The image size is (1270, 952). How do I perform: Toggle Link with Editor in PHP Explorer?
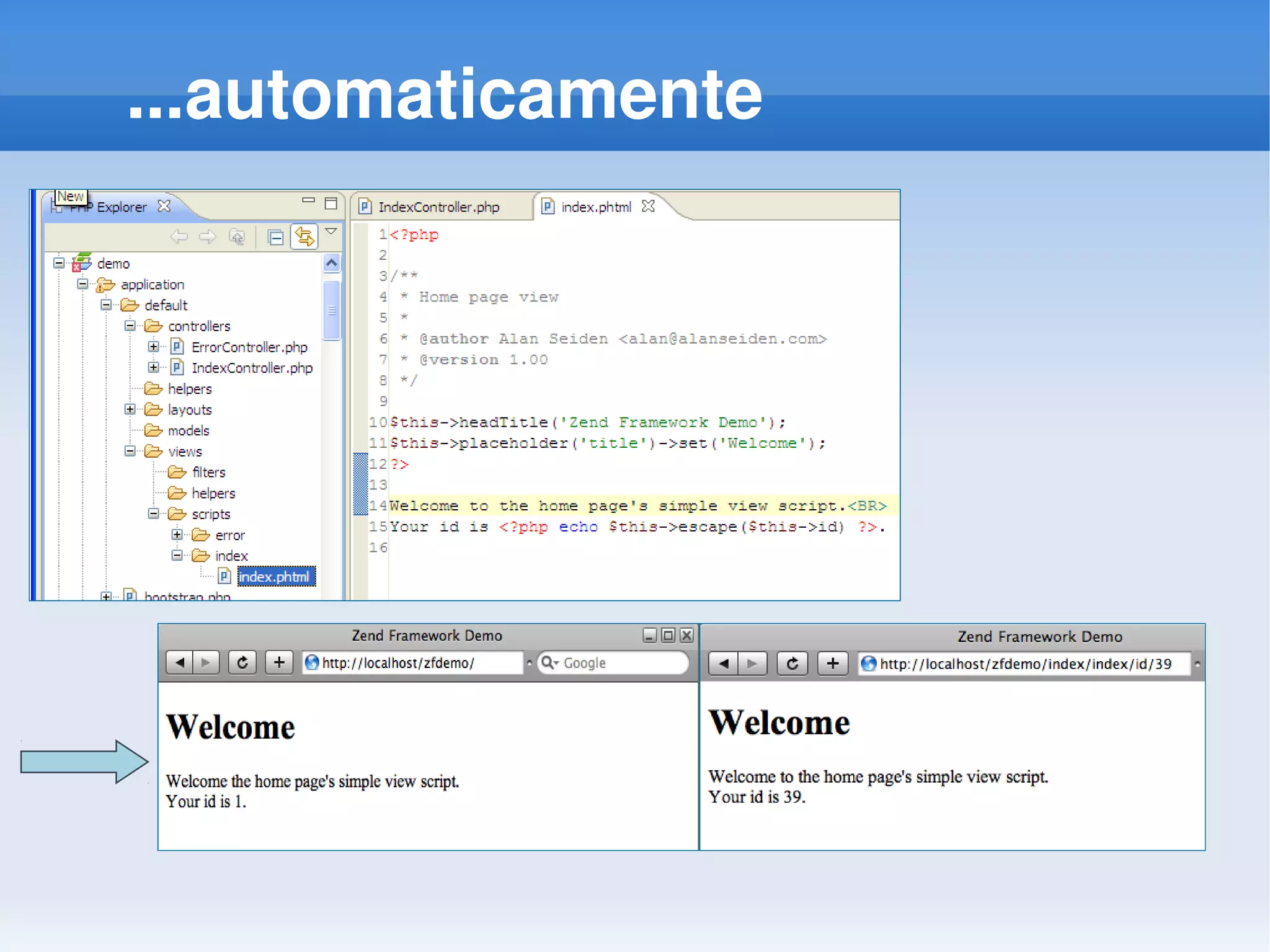point(304,236)
